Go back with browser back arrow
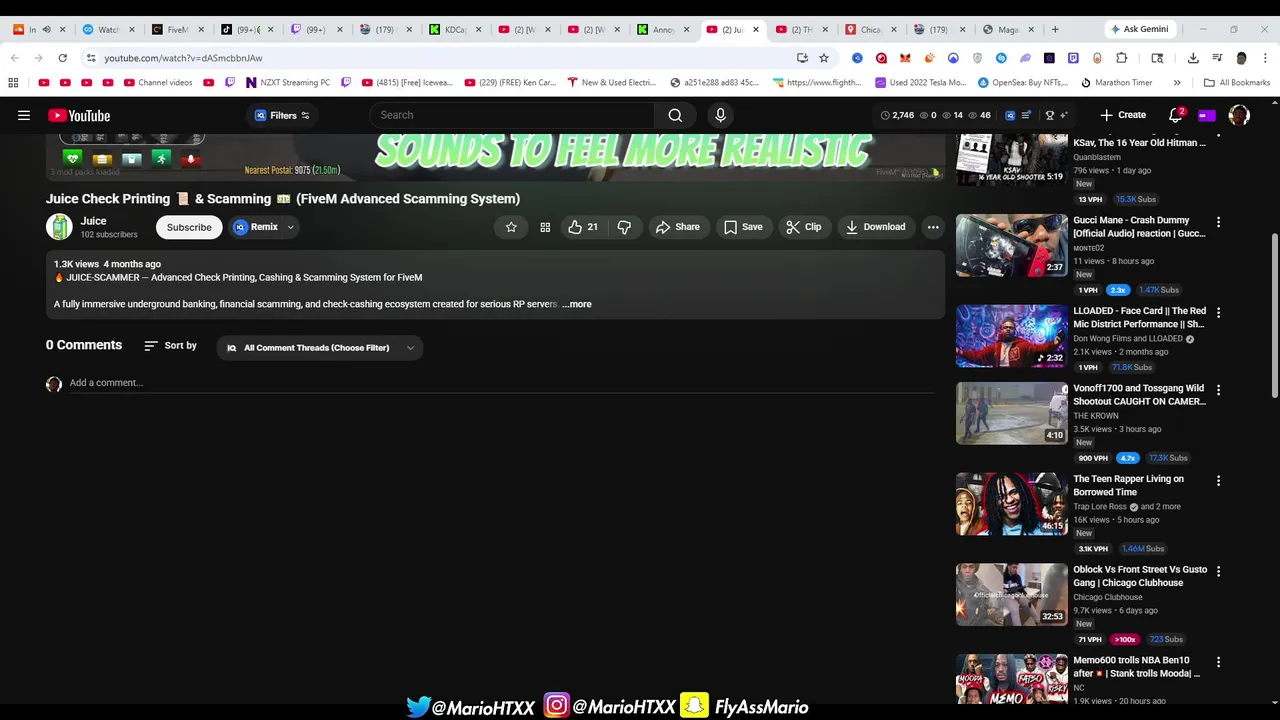Viewport: 1280px width, 720px height. point(14,58)
